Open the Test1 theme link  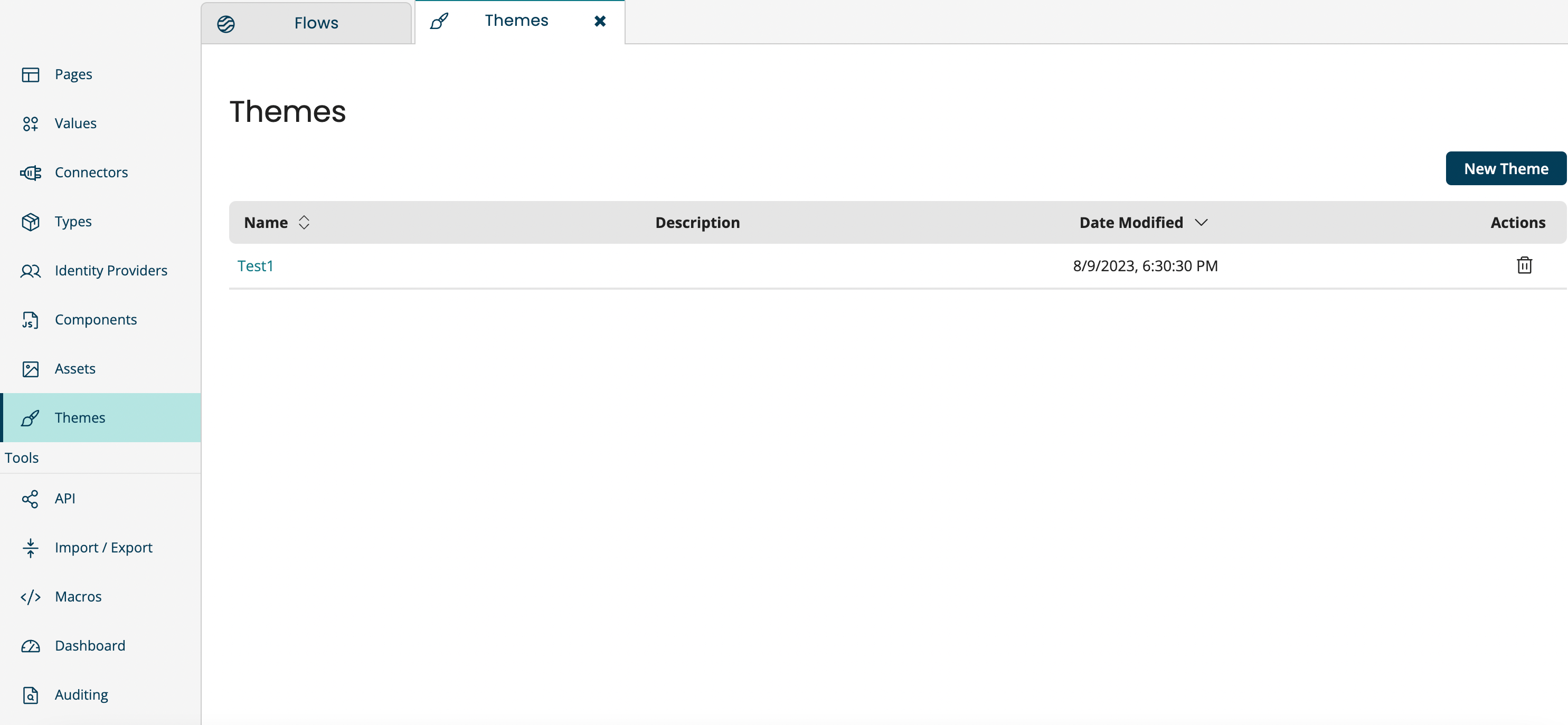(x=255, y=266)
